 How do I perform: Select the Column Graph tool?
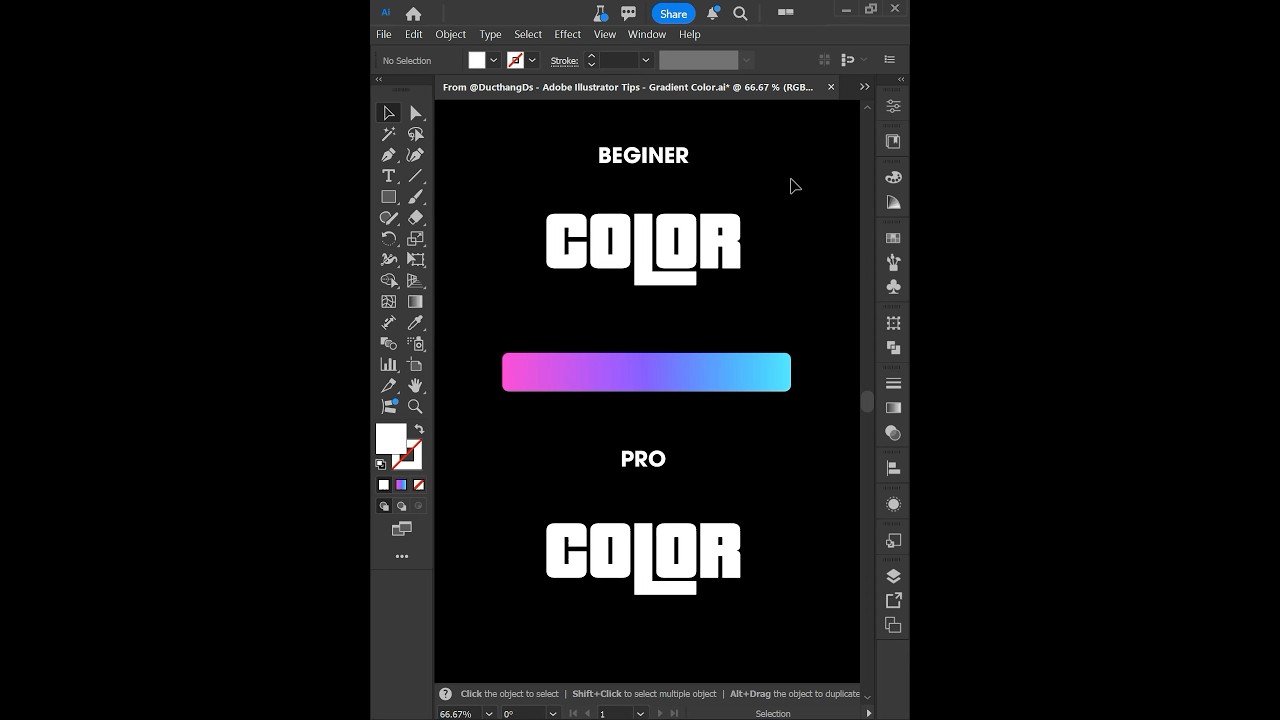(x=389, y=365)
